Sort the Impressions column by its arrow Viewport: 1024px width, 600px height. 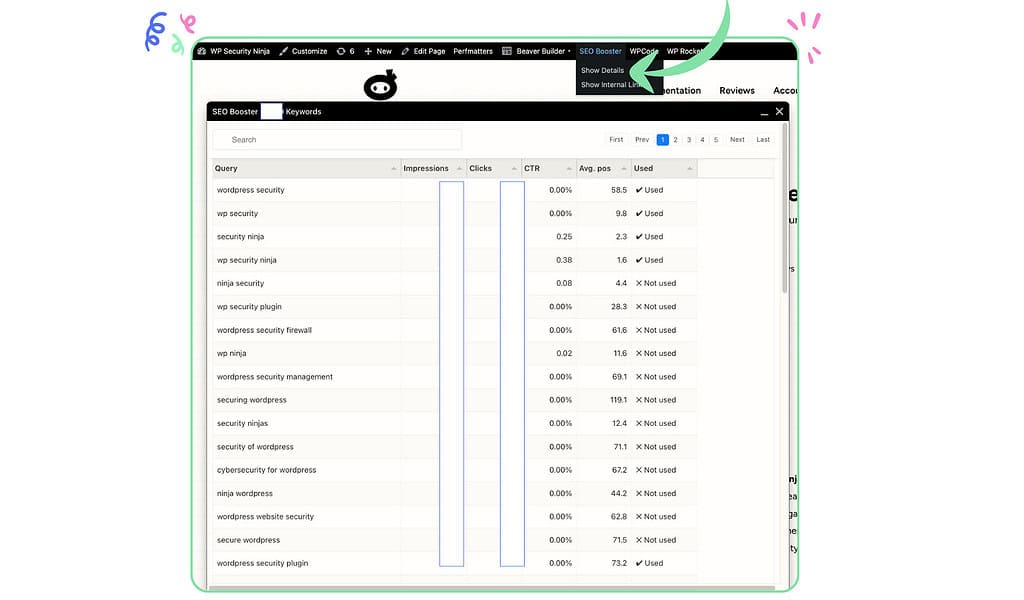coord(459,168)
